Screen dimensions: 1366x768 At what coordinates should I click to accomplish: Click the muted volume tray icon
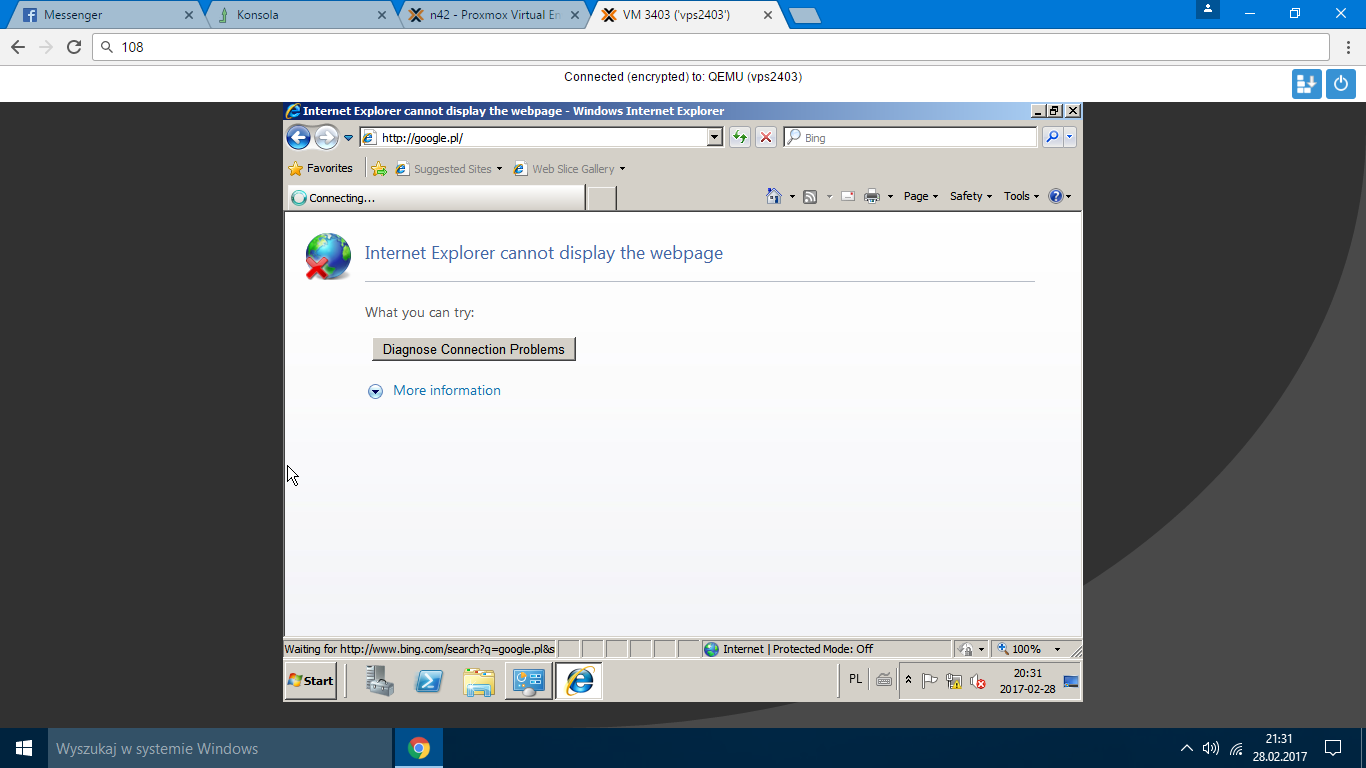point(978,682)
